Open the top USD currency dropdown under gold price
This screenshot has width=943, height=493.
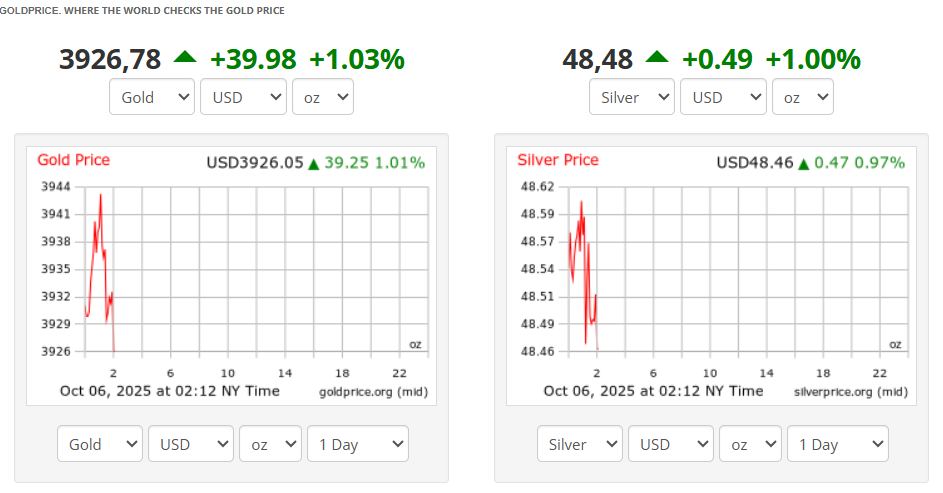click(243, 97)
